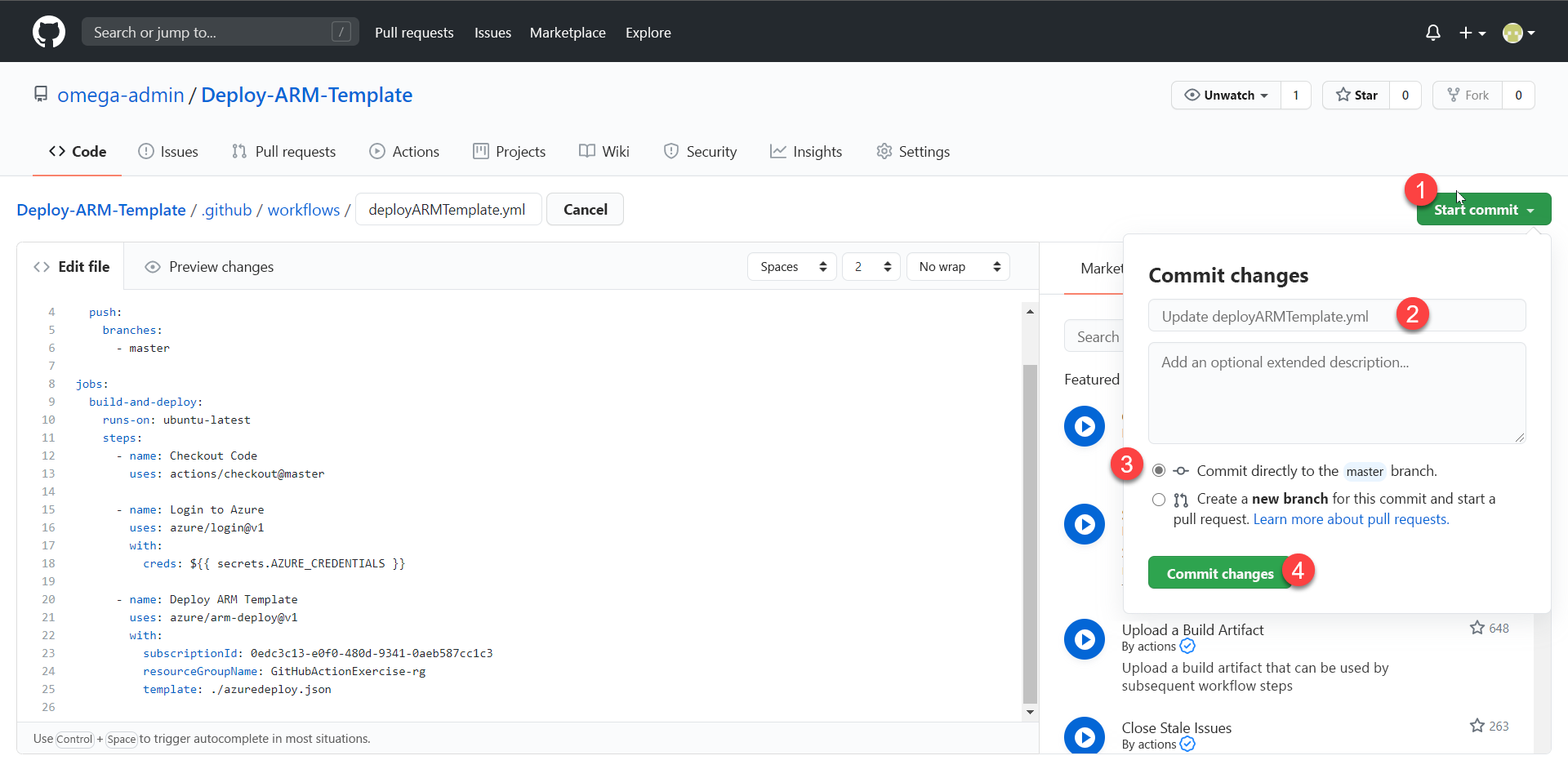Open the Issues tab icon
Screen dimensions: 1568x769
click(x=146, y=151)
